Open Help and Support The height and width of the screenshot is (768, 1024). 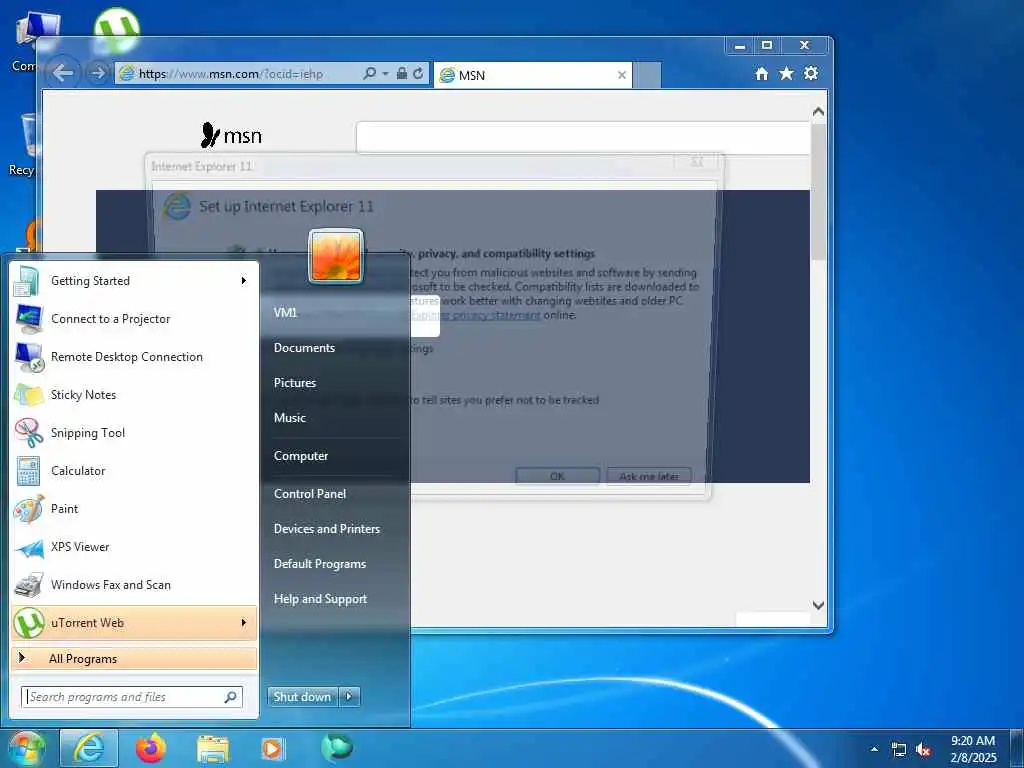click(320, 599)
